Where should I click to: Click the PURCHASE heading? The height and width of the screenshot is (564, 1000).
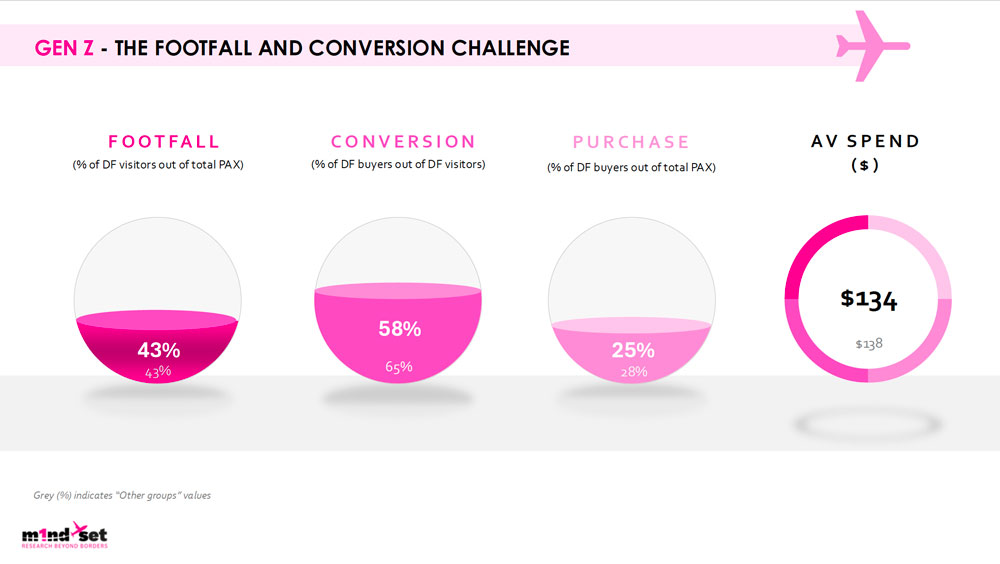tap(631, 142)
